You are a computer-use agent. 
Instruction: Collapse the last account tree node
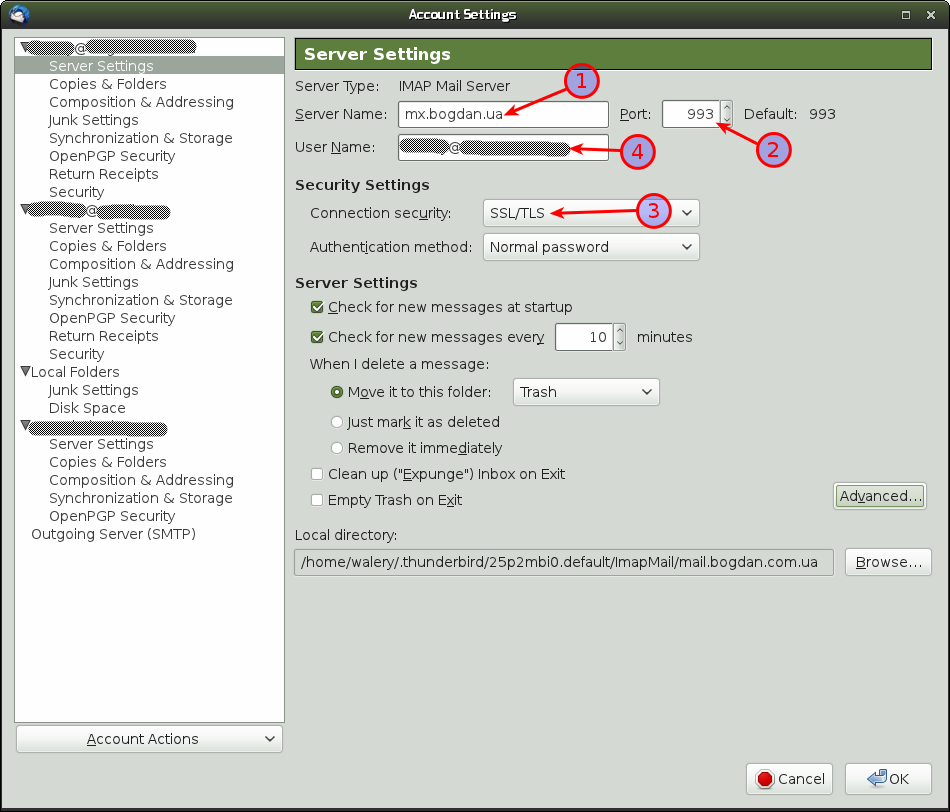pos(25,425)
